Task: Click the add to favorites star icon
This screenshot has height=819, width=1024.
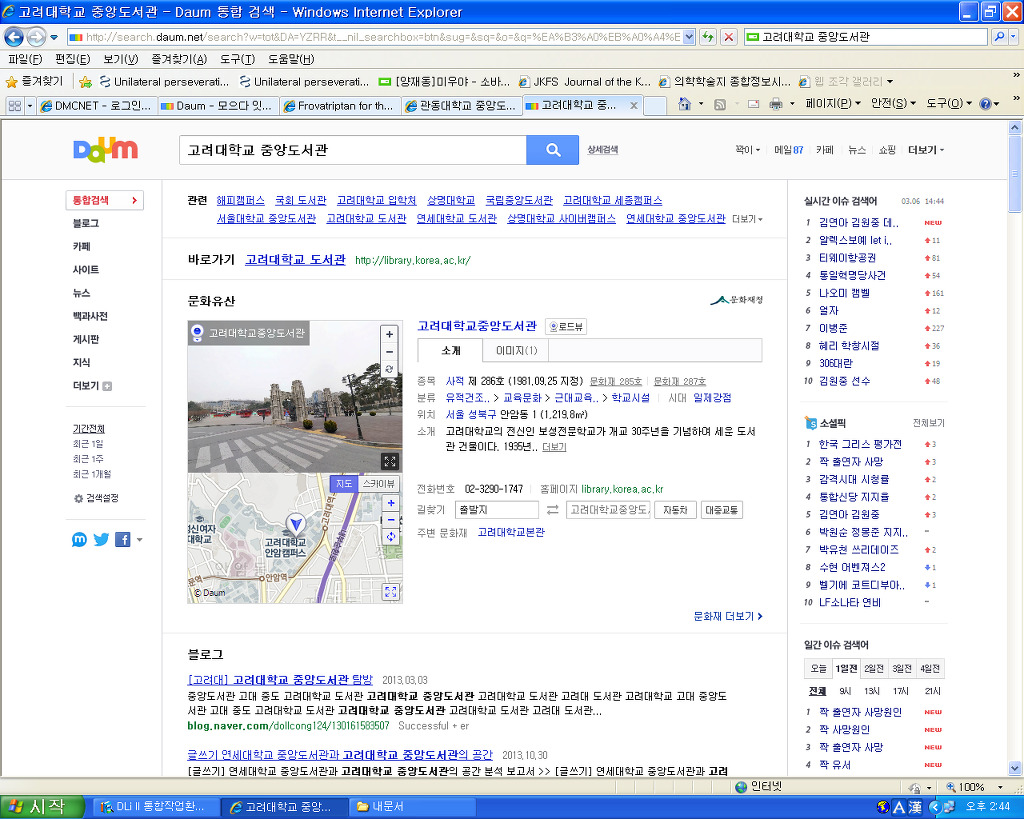Action: (x=85, y=82)
